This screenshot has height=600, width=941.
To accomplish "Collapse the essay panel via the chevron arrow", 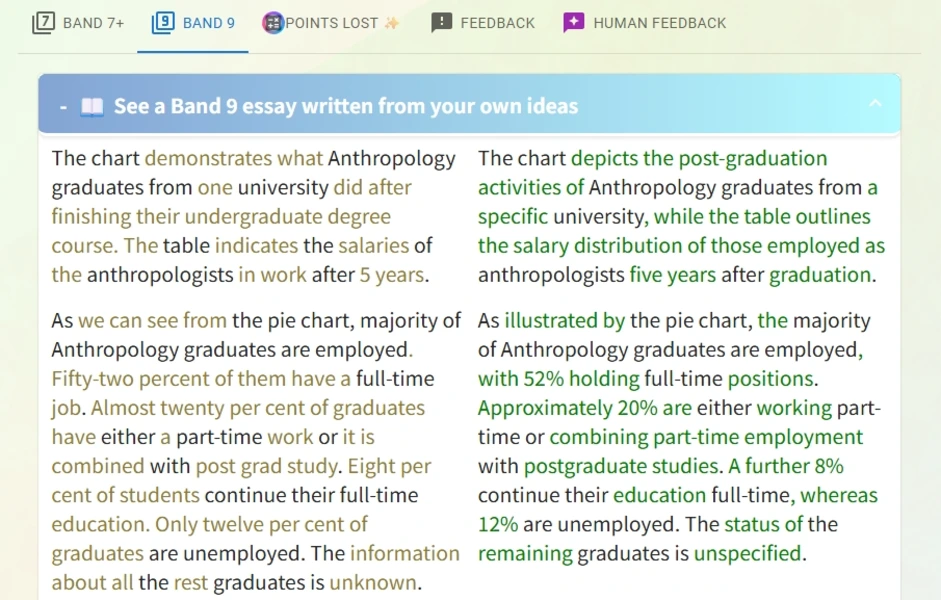I will (876, 103).
